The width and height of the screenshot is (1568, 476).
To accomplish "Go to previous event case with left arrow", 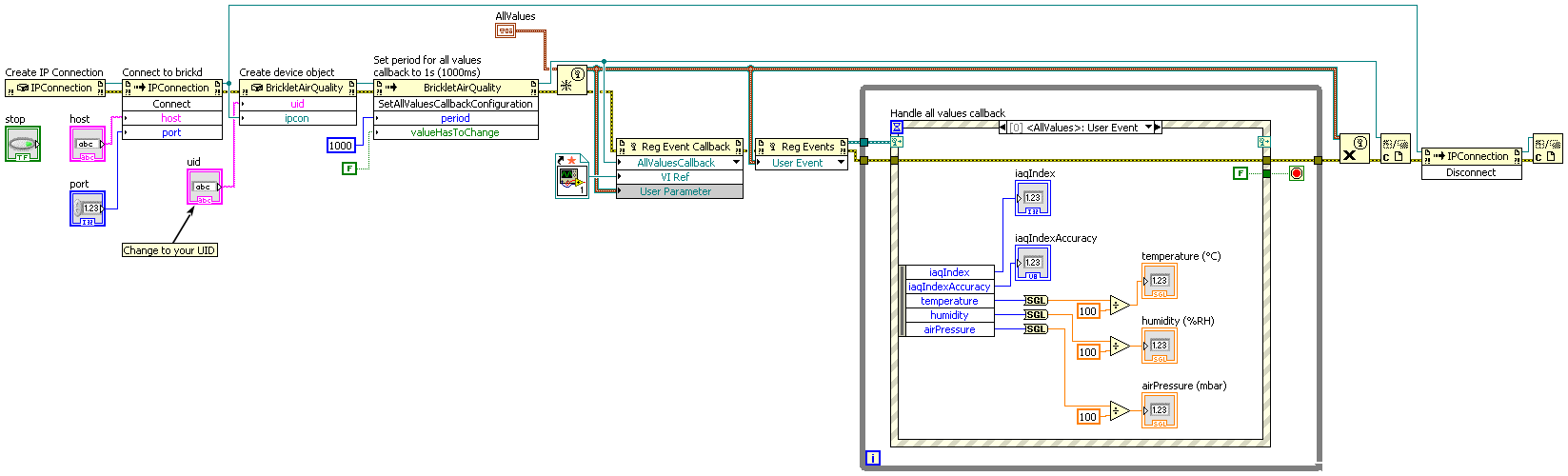I will [x=1002, y=128].
